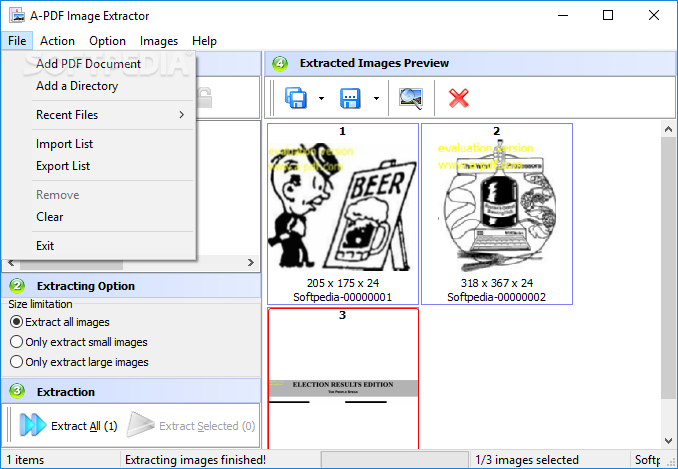Click the green step 3 badge icon

17,391
